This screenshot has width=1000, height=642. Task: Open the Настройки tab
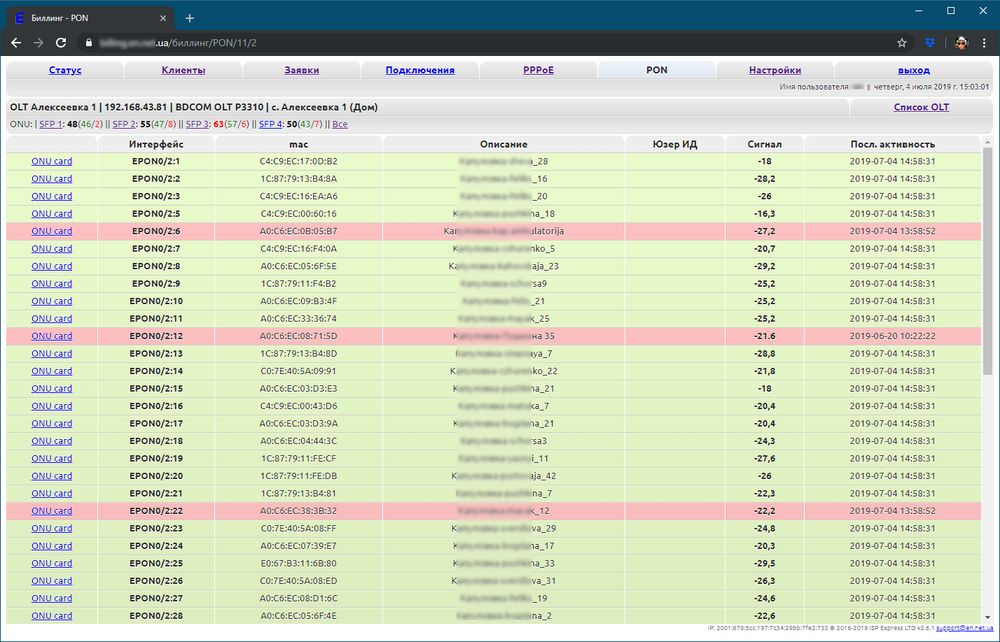coord(775,70)
